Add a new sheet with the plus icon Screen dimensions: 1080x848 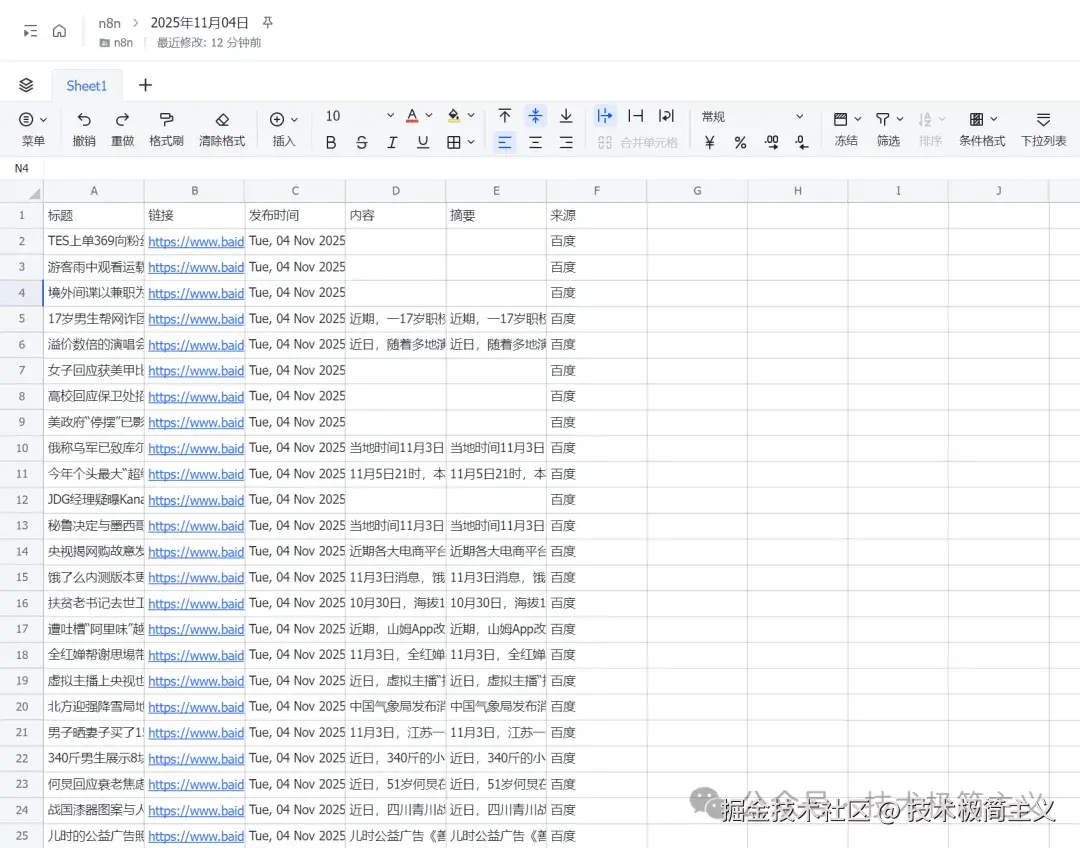pos(145,85)
